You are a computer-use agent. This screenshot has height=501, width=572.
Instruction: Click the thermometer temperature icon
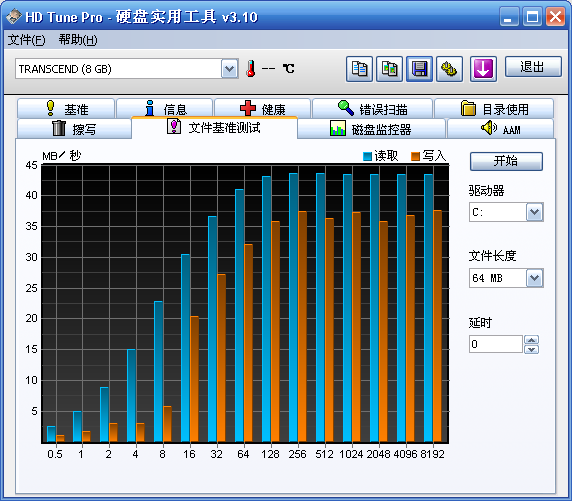(250, 68)
